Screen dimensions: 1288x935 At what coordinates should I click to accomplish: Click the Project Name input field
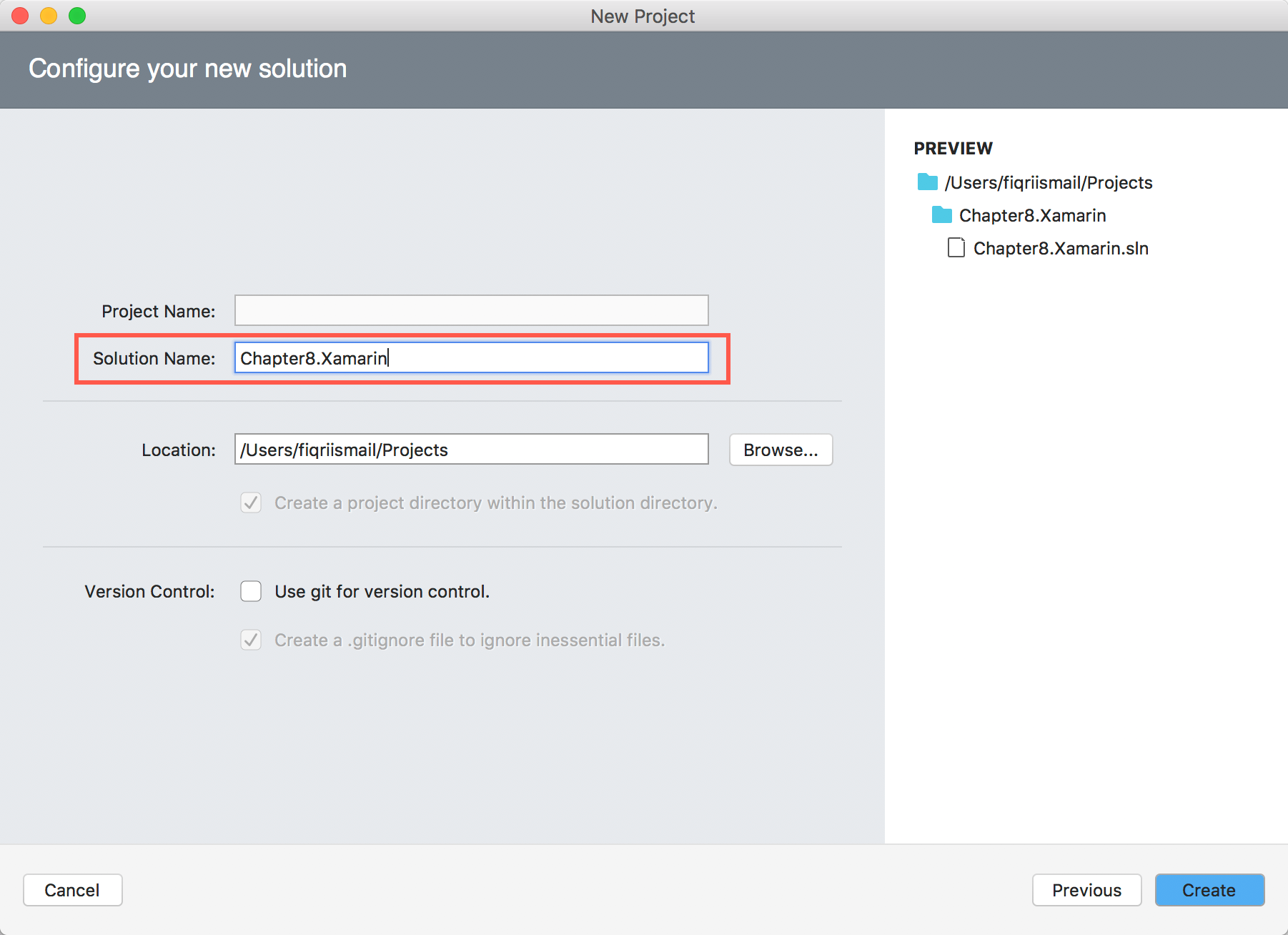click(x=471, y=310)
